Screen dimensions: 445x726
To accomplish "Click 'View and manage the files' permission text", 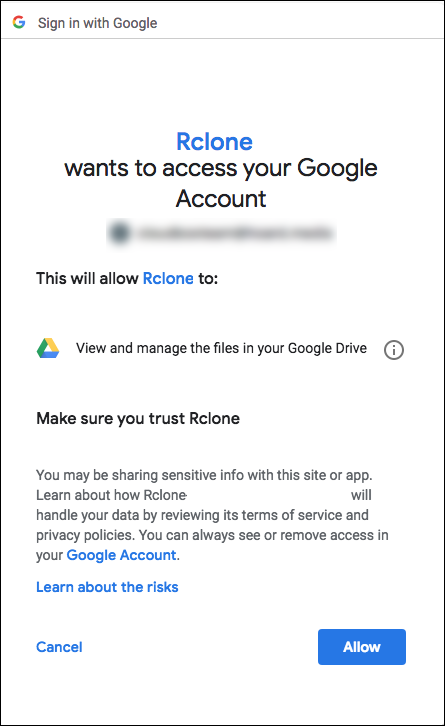I will pyautogui.click(x=221, y=348).
